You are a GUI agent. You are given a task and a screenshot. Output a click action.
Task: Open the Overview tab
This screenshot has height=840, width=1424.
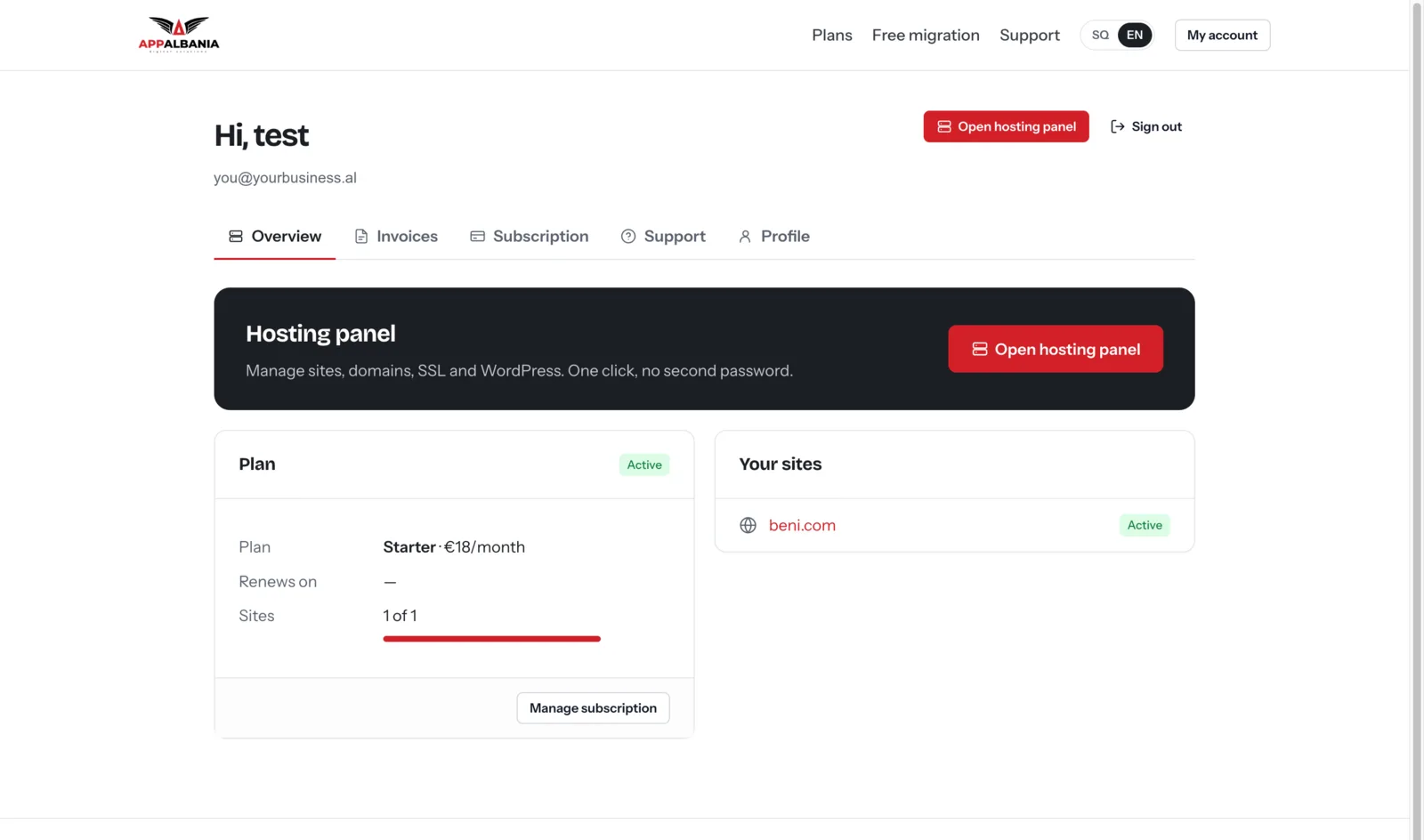pos(274,236)
